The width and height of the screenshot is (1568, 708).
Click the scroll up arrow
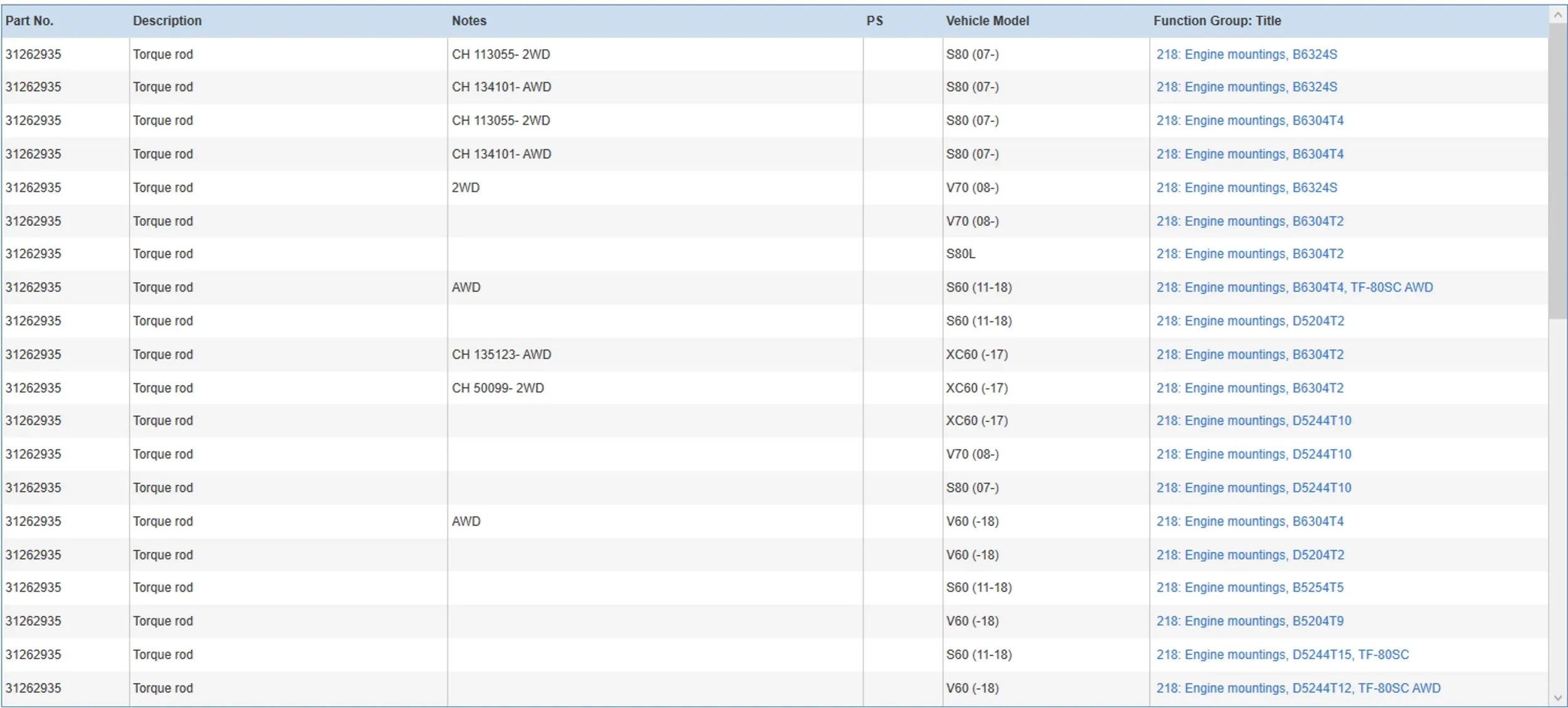point(1557,14)
